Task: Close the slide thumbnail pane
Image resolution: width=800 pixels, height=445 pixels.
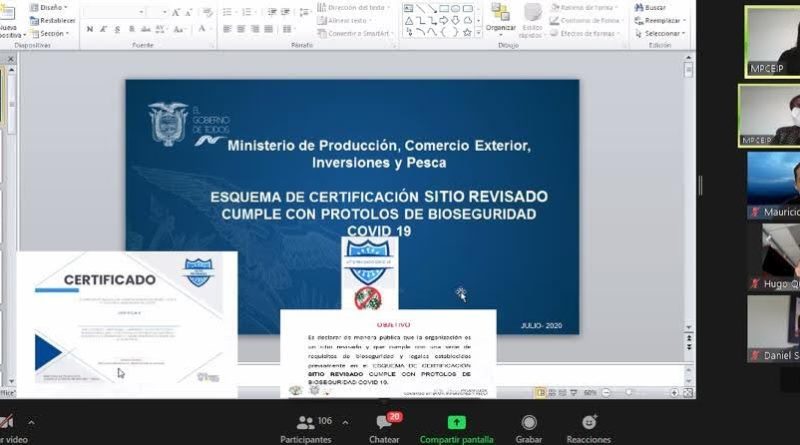Action: click(10, 59)
